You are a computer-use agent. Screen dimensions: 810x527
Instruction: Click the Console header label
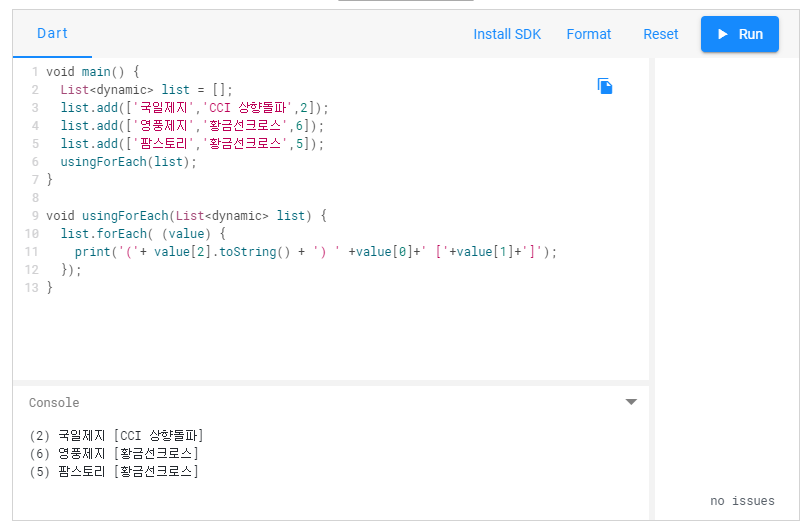coord(54,402)
